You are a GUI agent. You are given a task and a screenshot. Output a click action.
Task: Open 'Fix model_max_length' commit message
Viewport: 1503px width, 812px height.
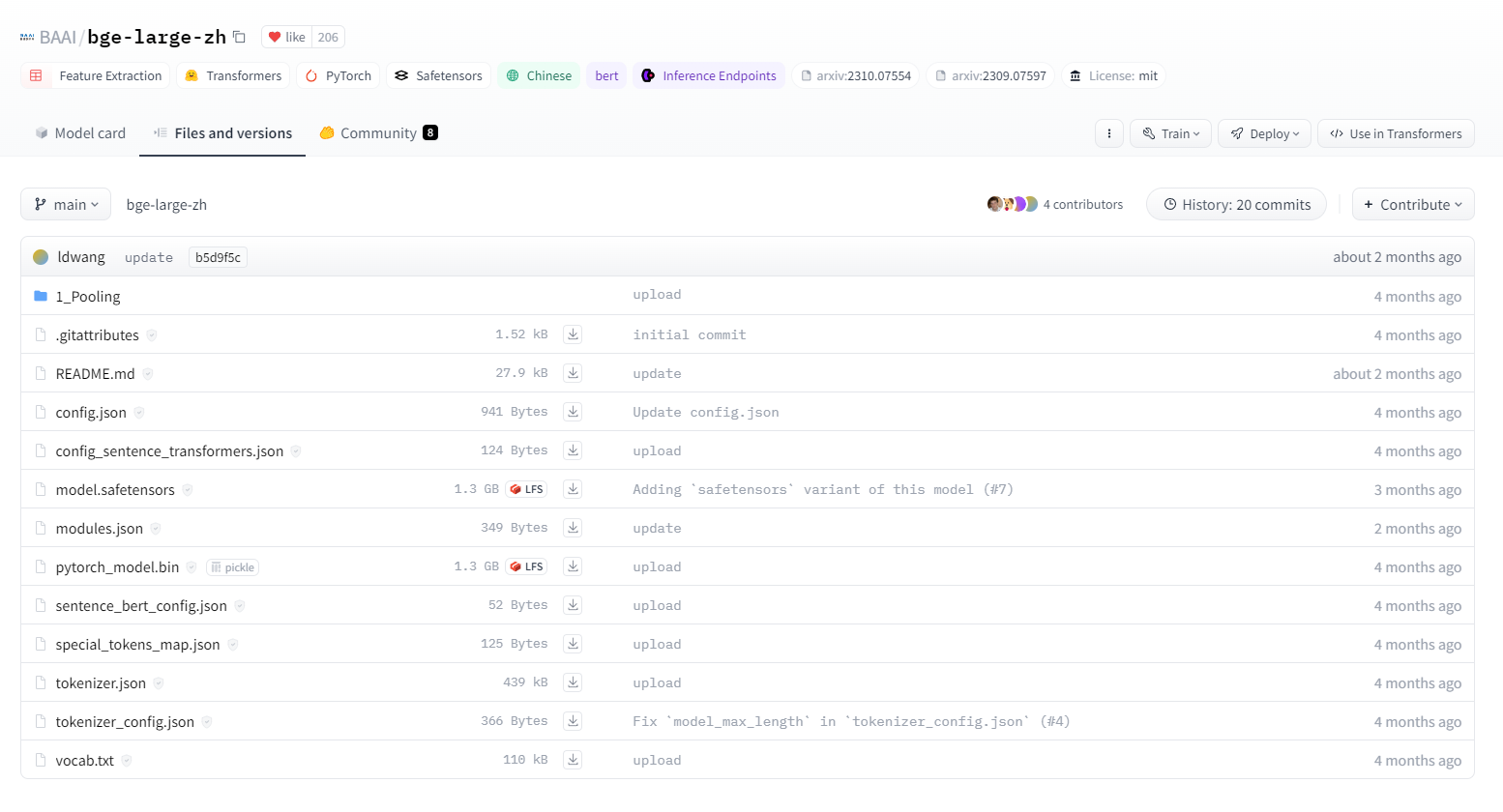(x=851, y=721)
